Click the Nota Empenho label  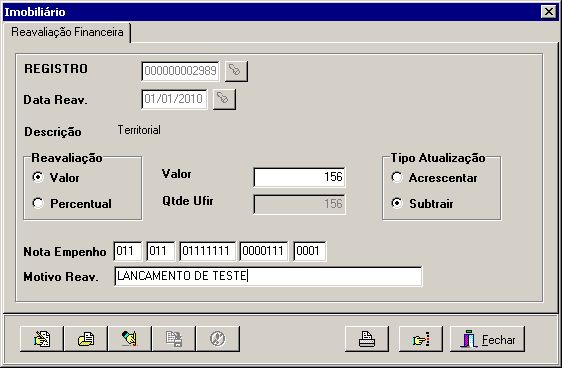(65, 252)
